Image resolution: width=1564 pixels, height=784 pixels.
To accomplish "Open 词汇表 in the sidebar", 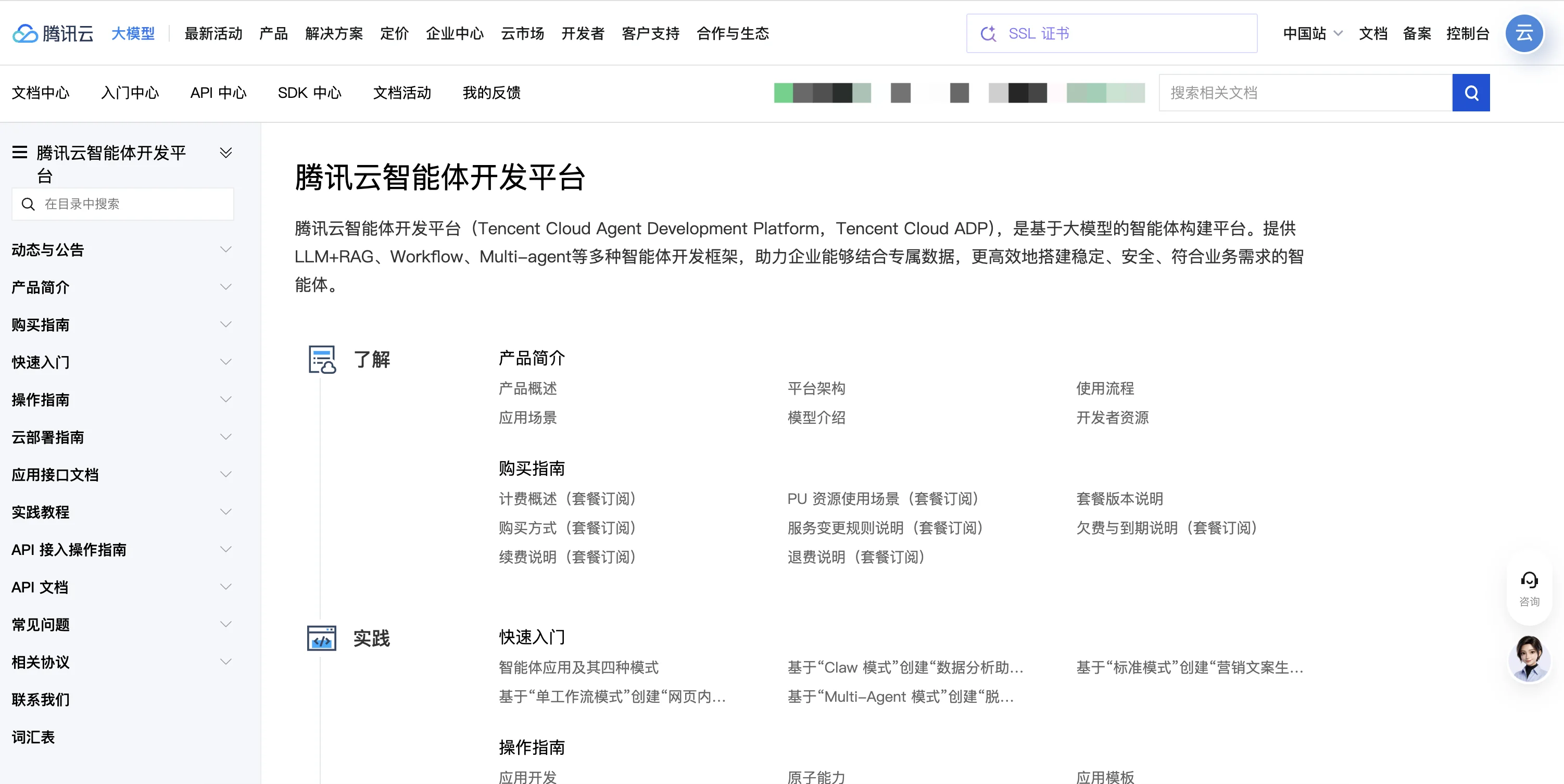I will (33, 737).
